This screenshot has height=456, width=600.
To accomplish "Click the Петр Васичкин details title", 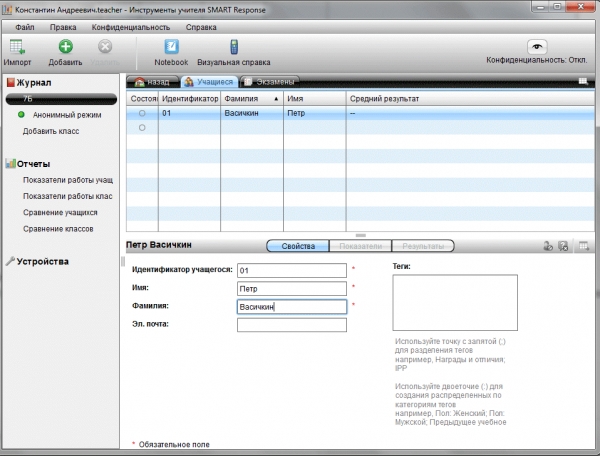I will click(x=159, y=245).
